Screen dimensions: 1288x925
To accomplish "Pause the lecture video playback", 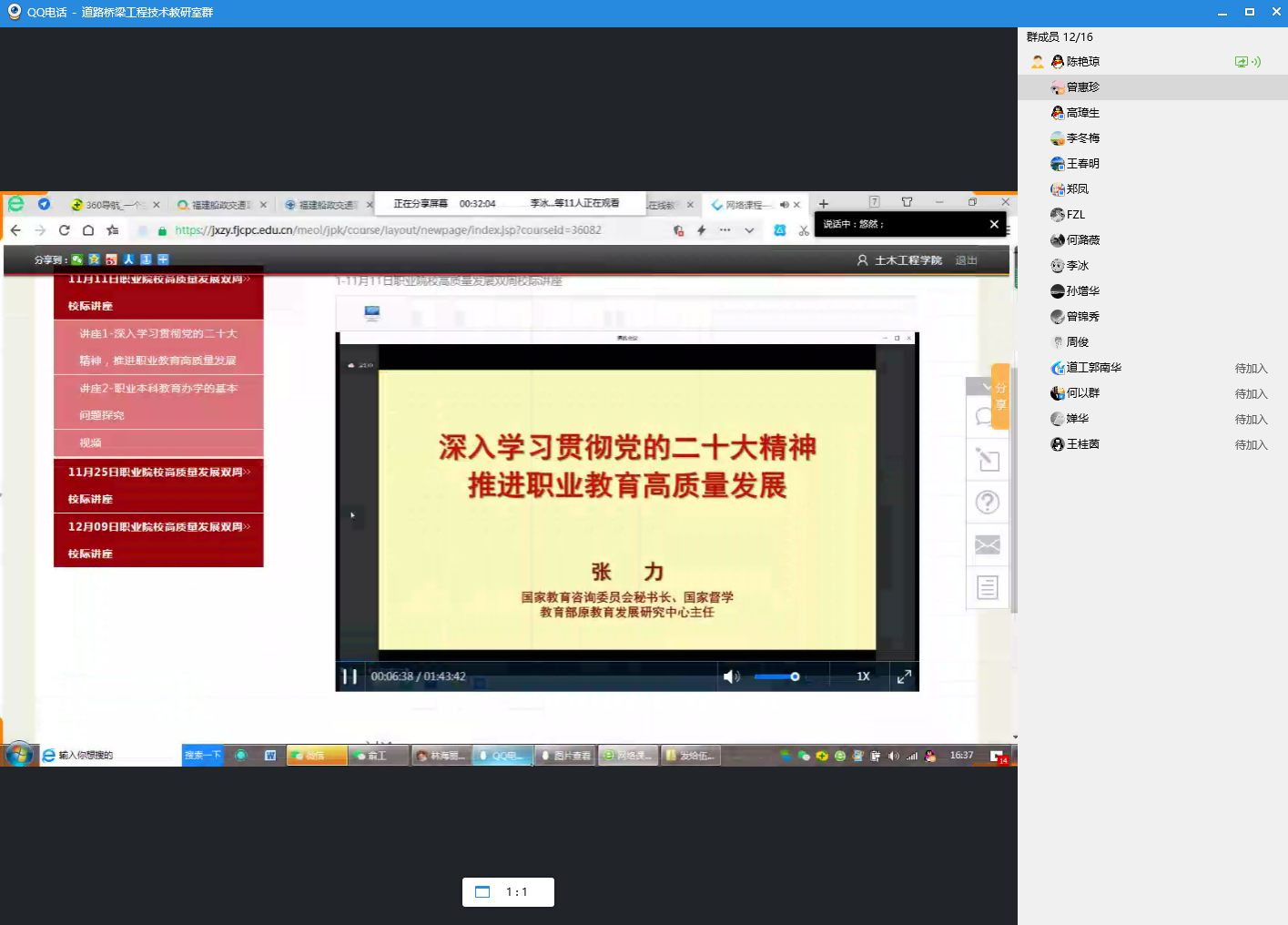I will 350,676.
